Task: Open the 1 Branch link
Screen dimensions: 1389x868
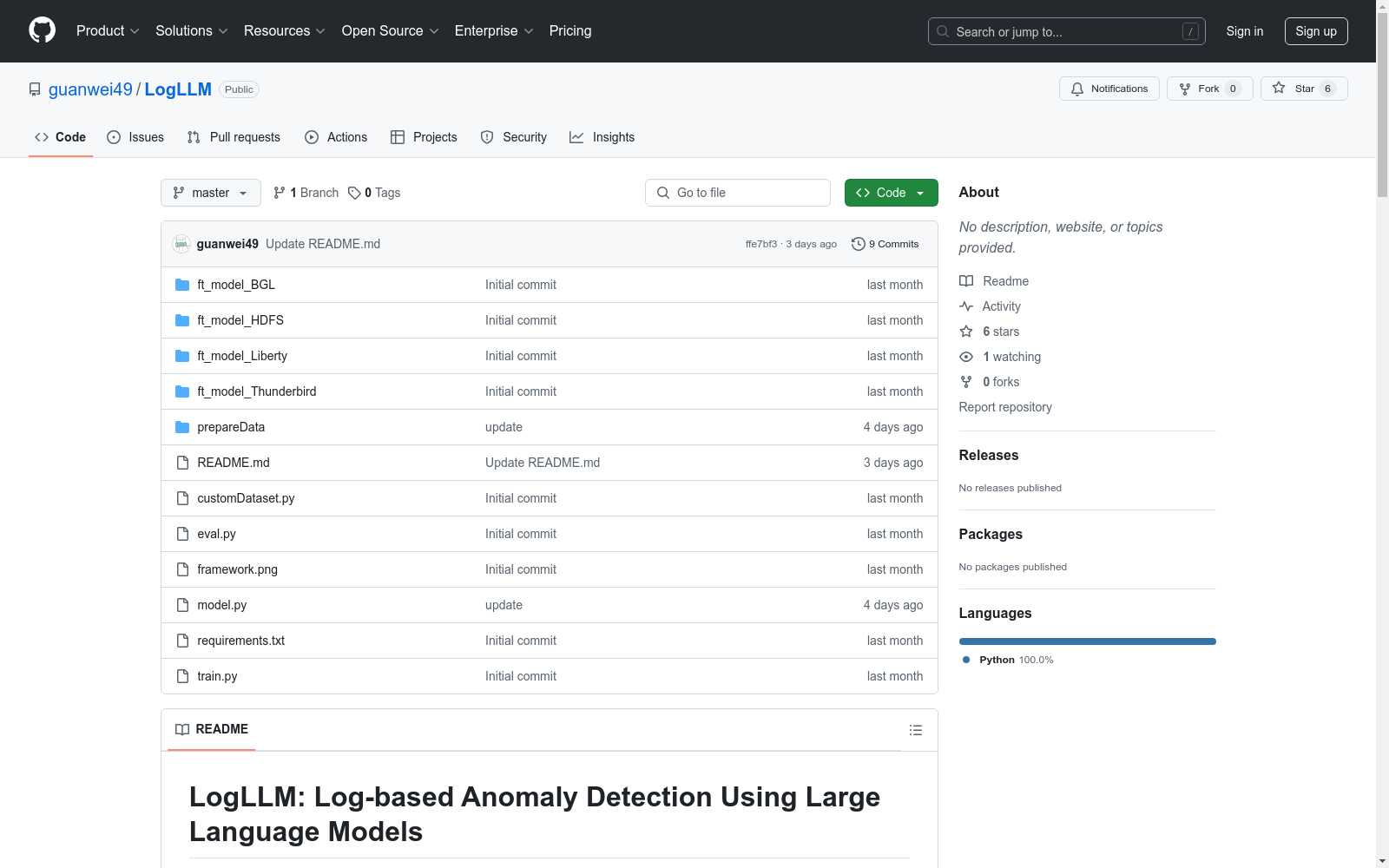Action: [306, 193]
